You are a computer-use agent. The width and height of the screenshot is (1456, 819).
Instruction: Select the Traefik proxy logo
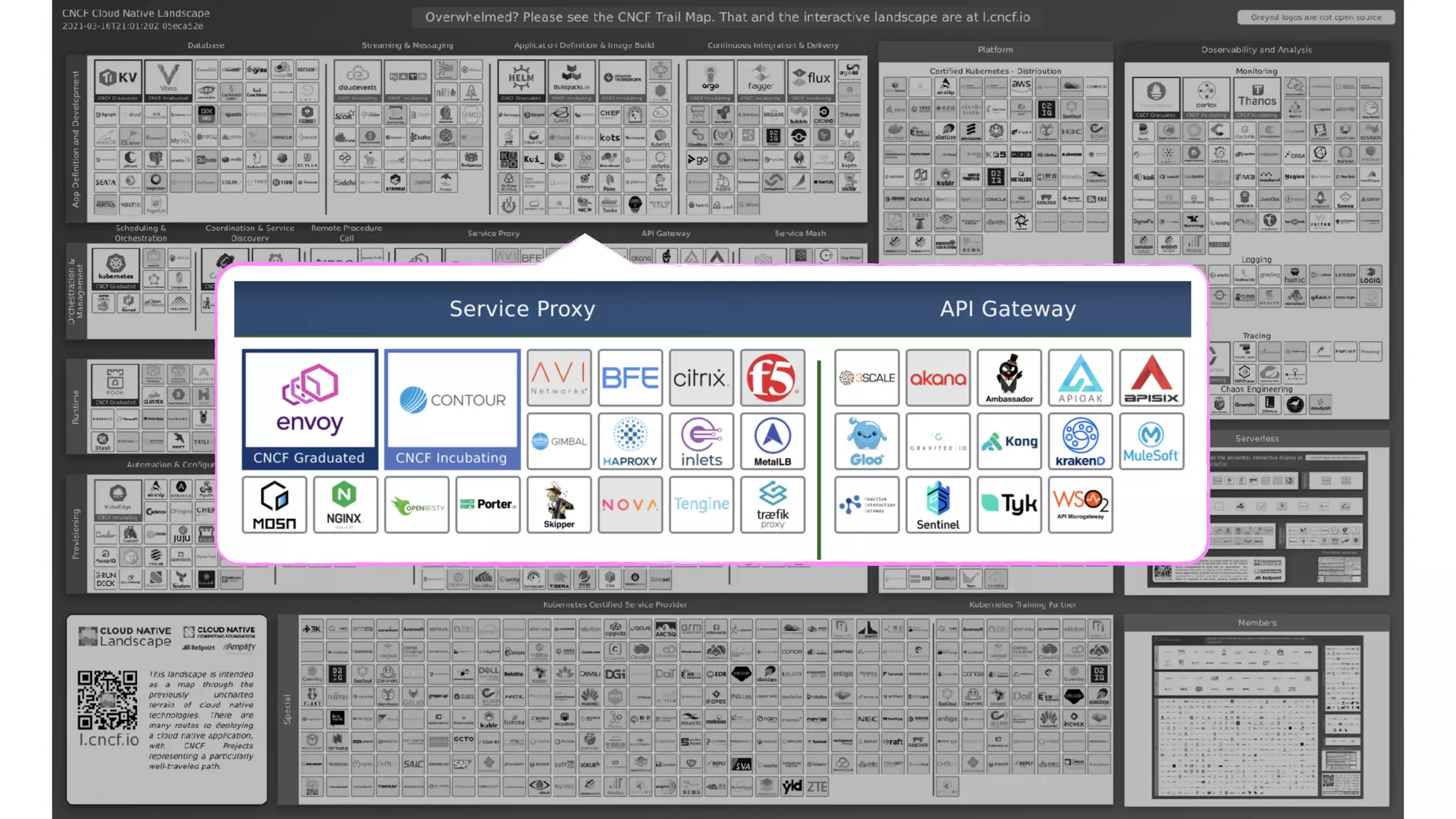(772, 505)
